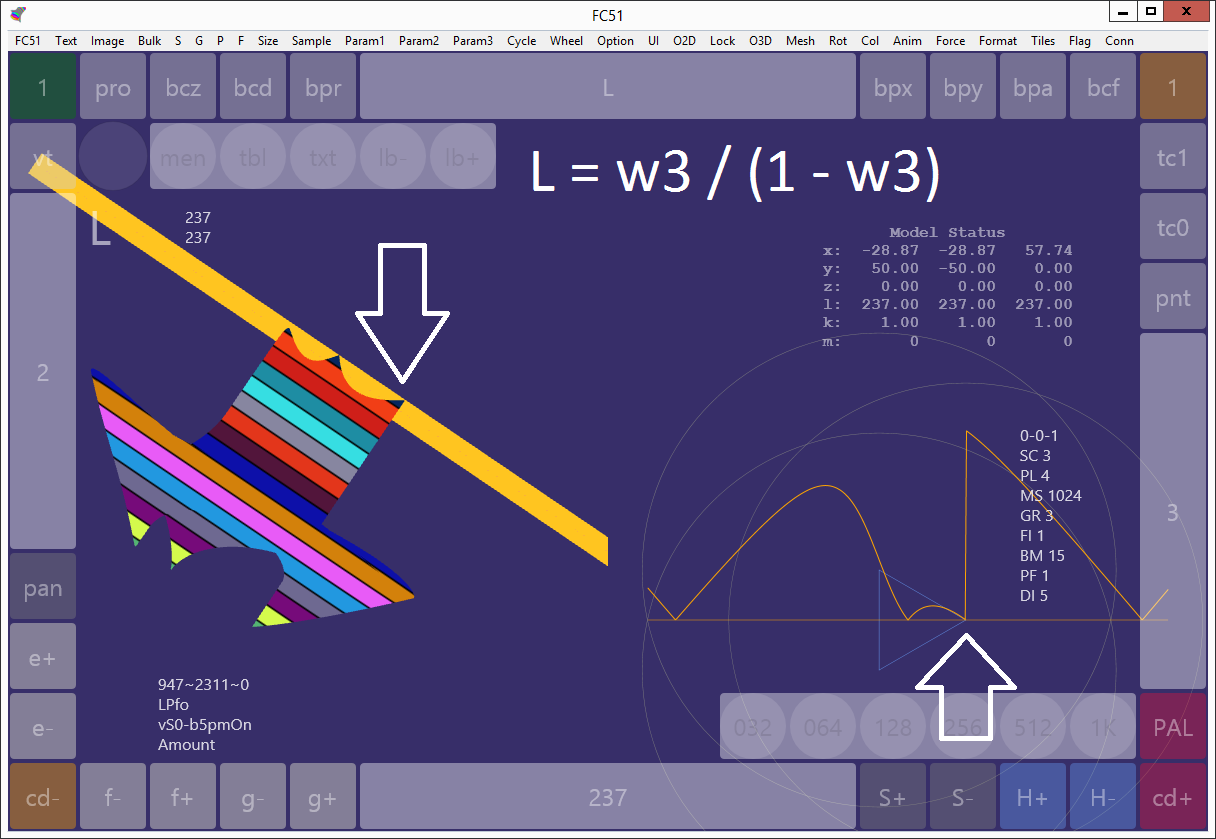Click the green 1 button
1216x839 pixels.
(43, 87)
